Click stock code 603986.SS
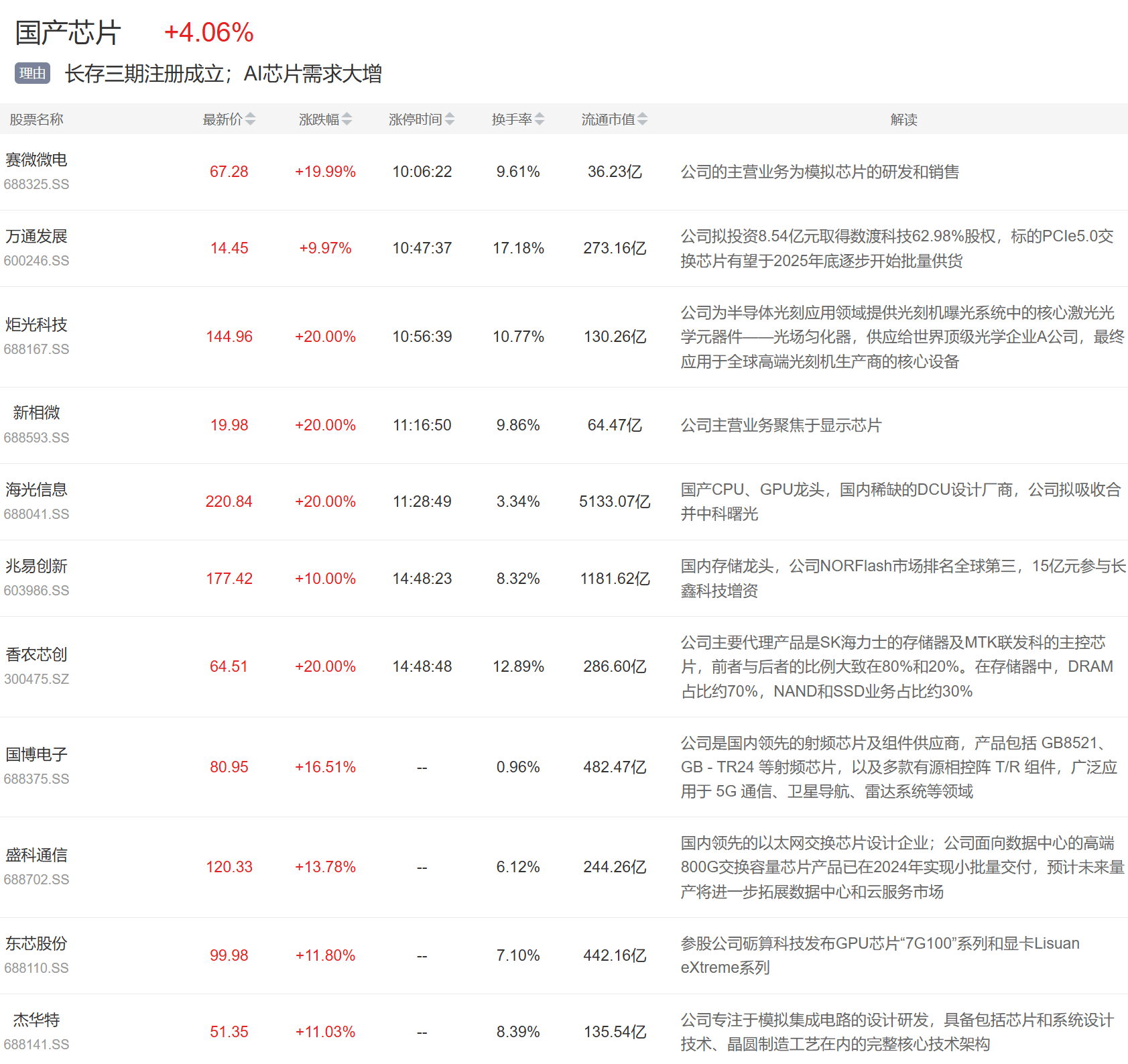This screenshot has width=1128, height=1064. 36,591
